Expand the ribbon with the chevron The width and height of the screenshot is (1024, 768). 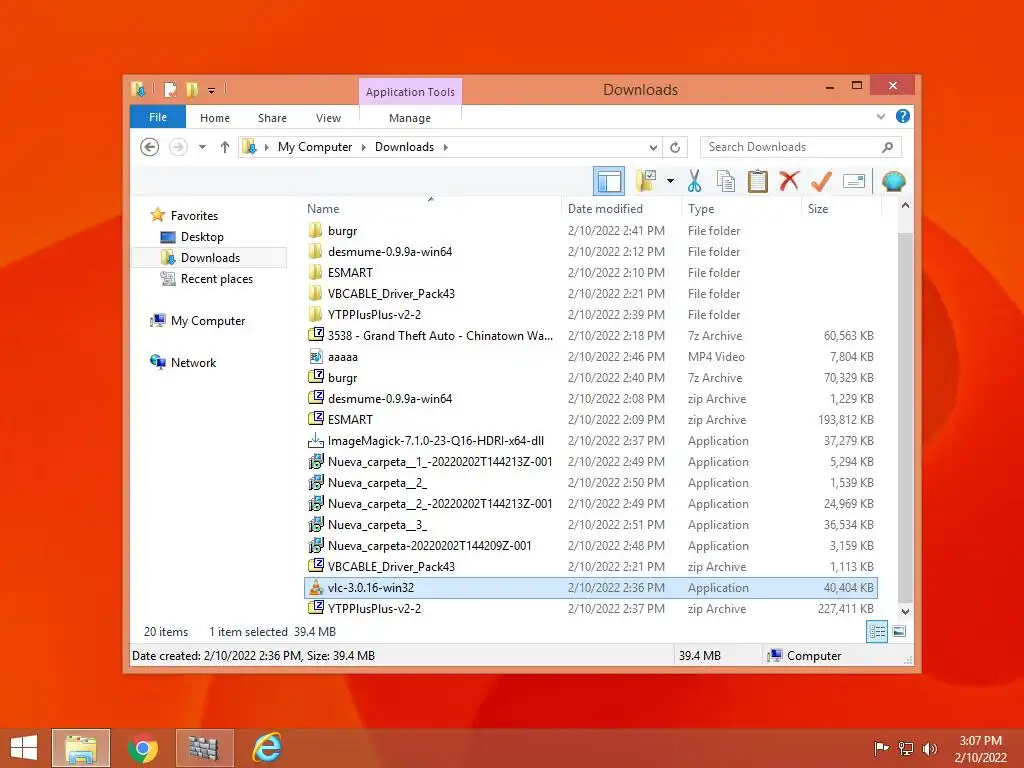click(x=880, y=116)
